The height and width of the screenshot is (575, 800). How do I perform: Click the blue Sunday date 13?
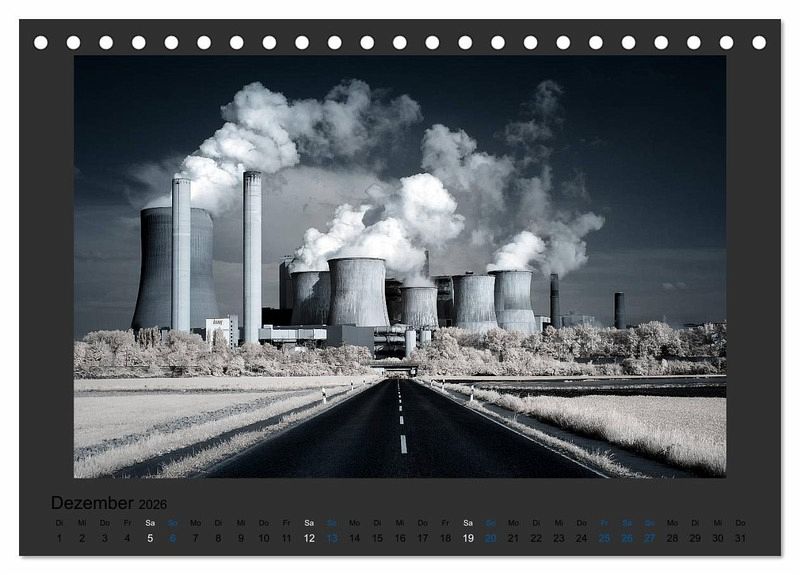[x=332, y=538]
